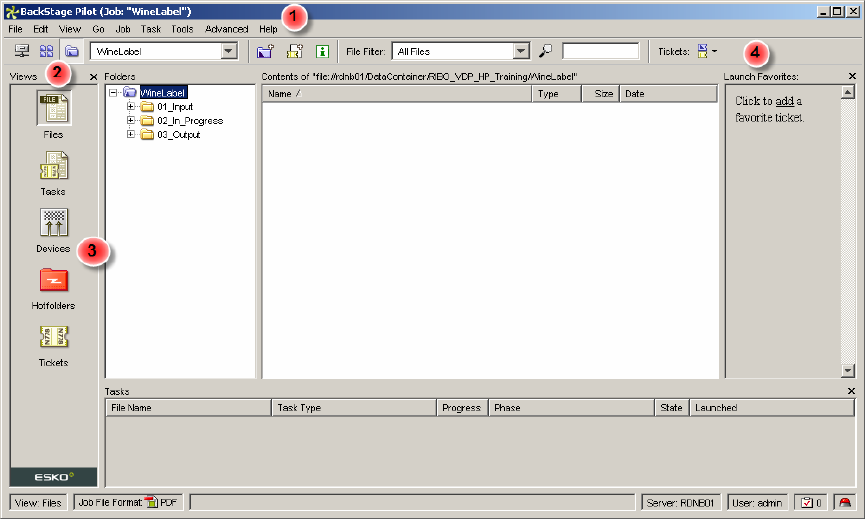Sort tasks by File Name column

tap(188, 408)
